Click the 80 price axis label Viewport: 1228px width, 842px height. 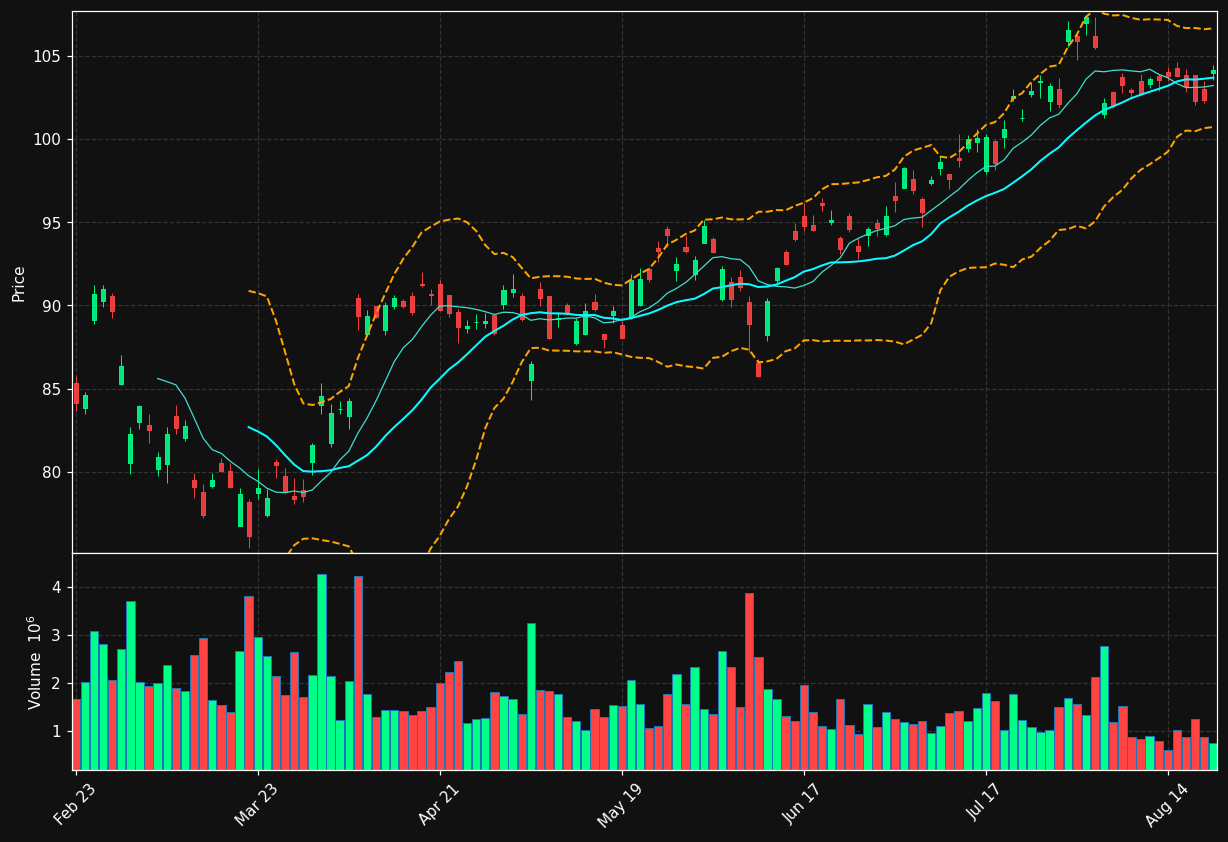coord(53,472)
